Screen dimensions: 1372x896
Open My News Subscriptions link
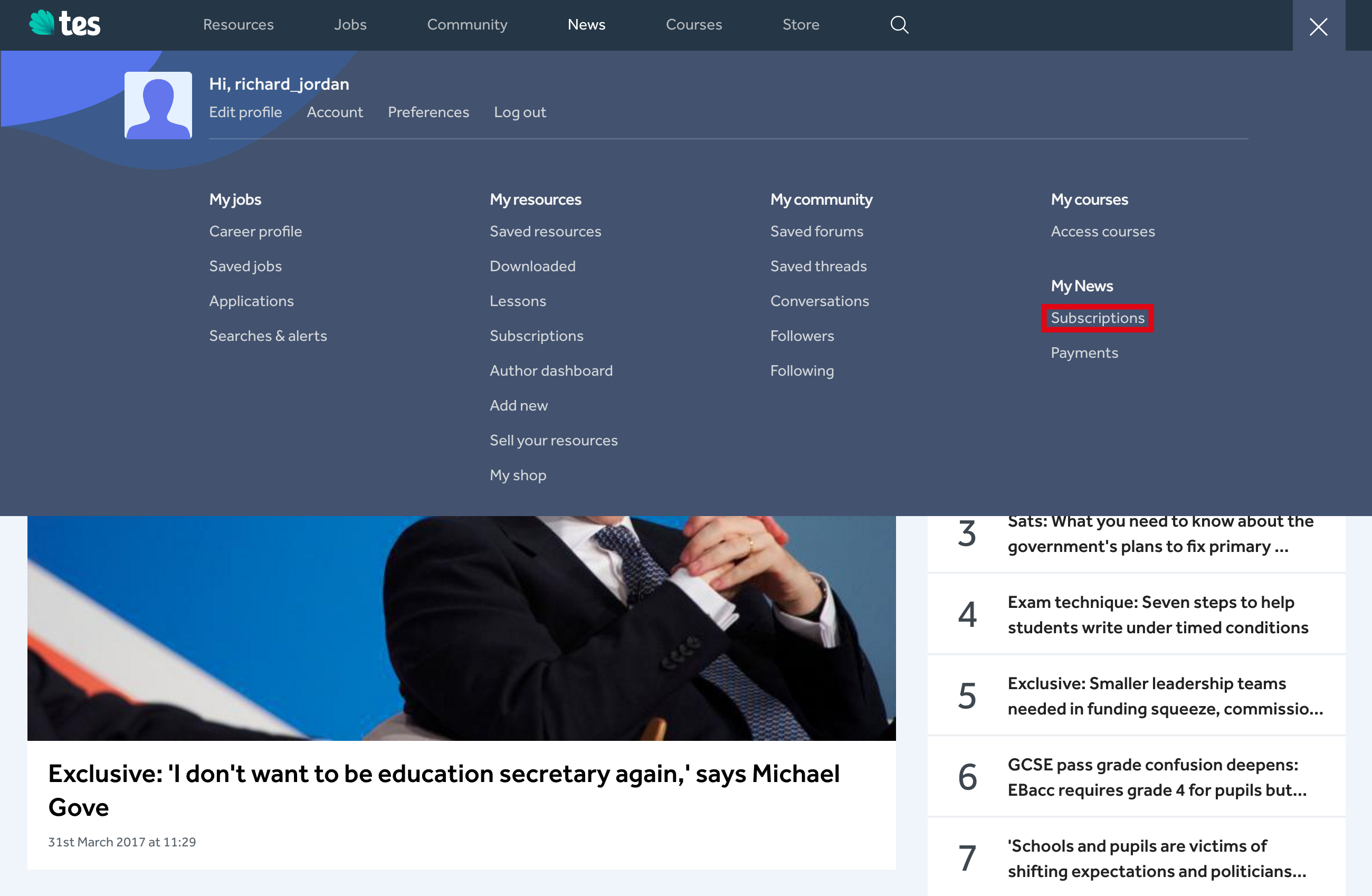pos(1097,318)
